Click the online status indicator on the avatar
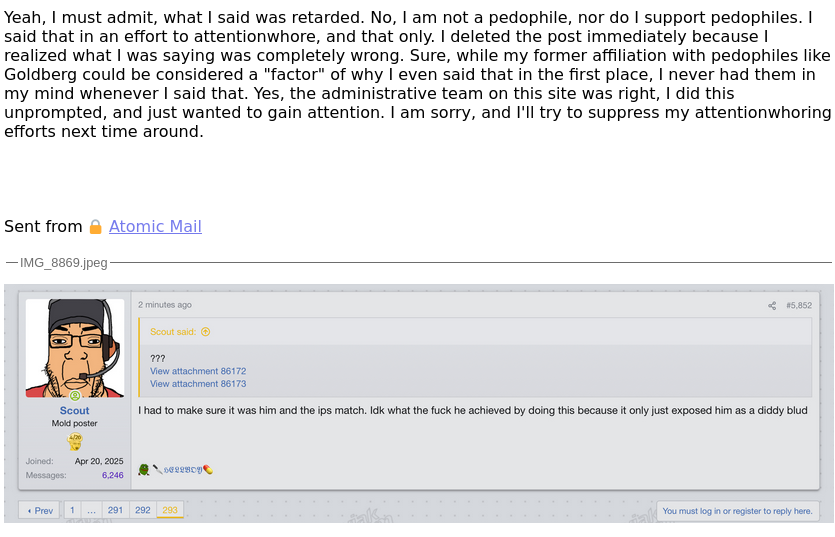This screenshot has width=835, height=537. tap(75, 396)
